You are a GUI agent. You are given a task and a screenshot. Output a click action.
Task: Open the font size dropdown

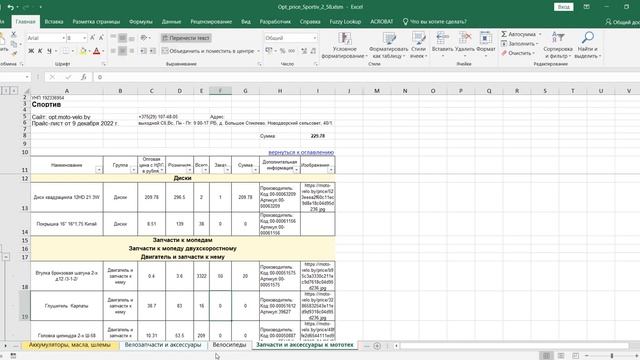click(x=84, y=38)
